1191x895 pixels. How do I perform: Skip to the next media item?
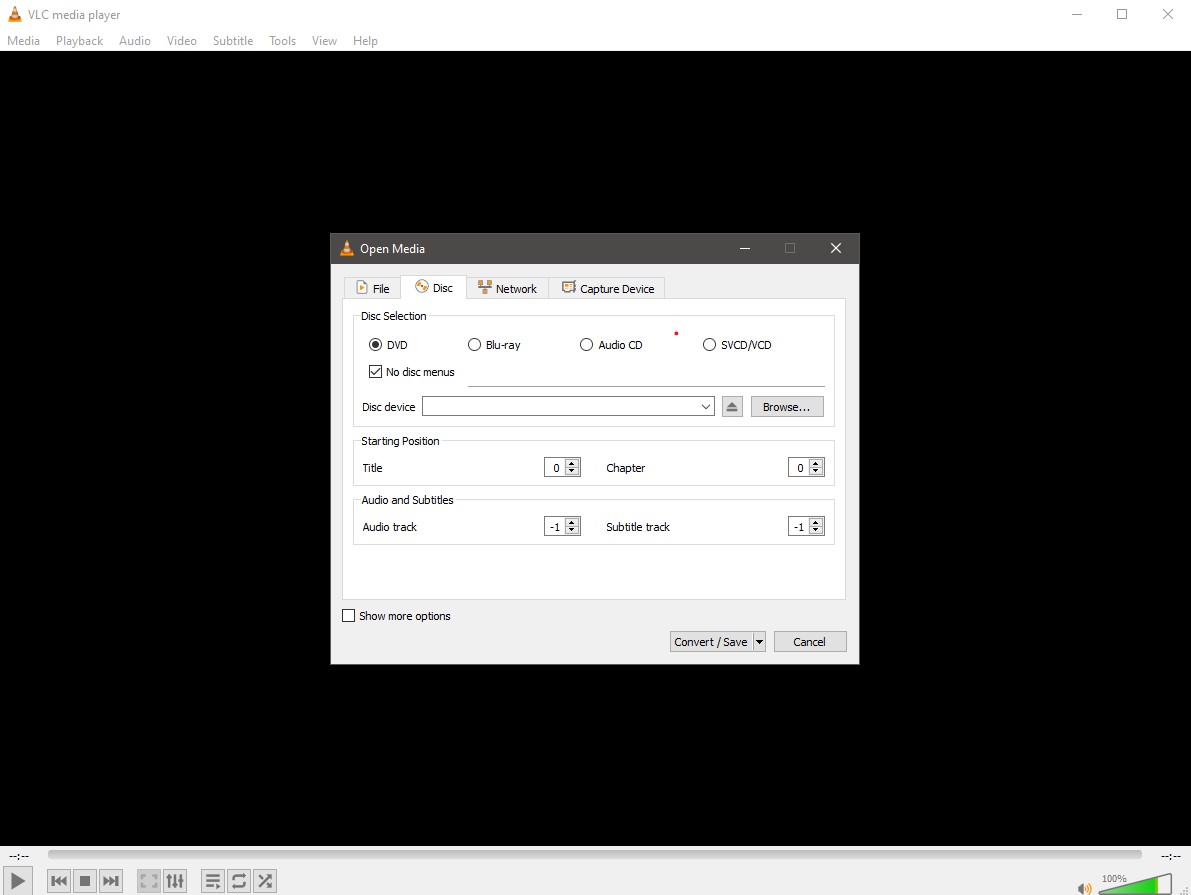110,881
